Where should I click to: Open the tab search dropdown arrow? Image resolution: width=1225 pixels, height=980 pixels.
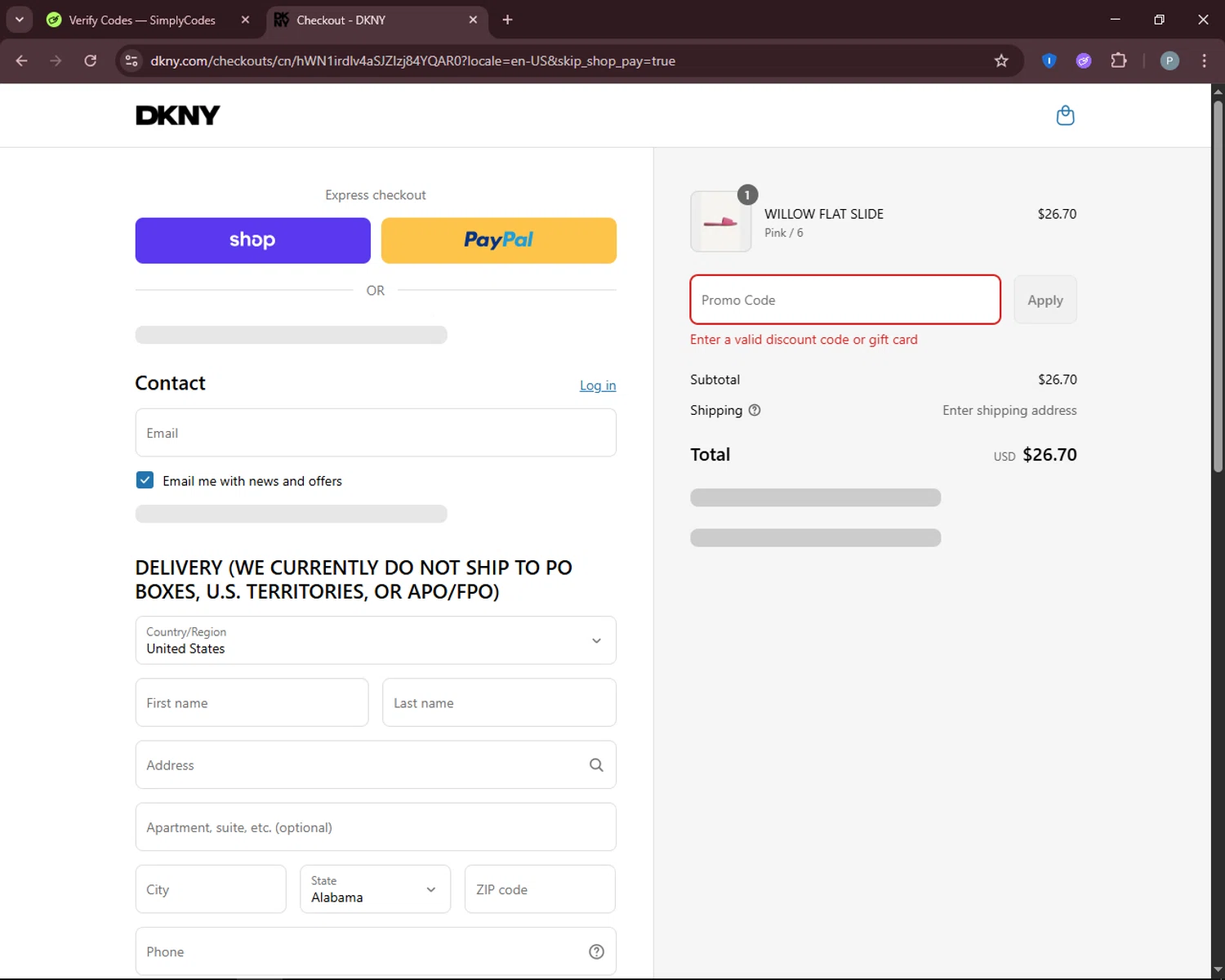pos(19,20)
